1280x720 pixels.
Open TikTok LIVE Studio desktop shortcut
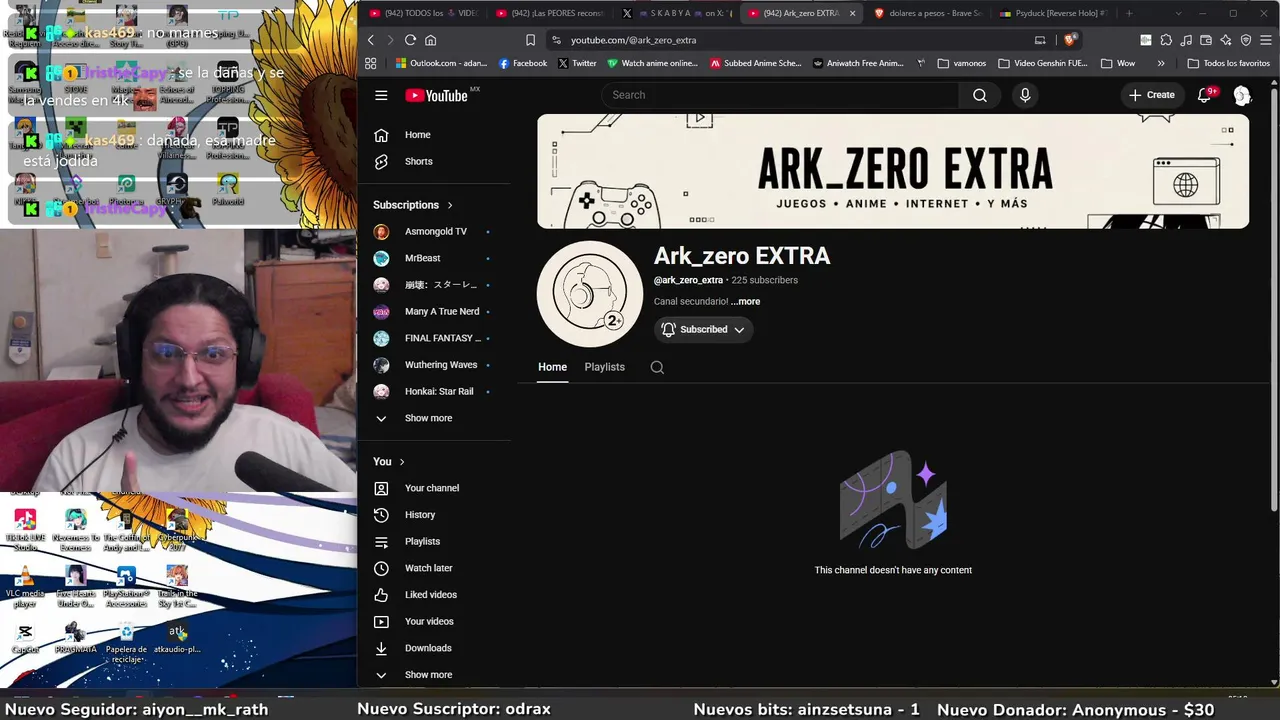click(x=25, y=530)
